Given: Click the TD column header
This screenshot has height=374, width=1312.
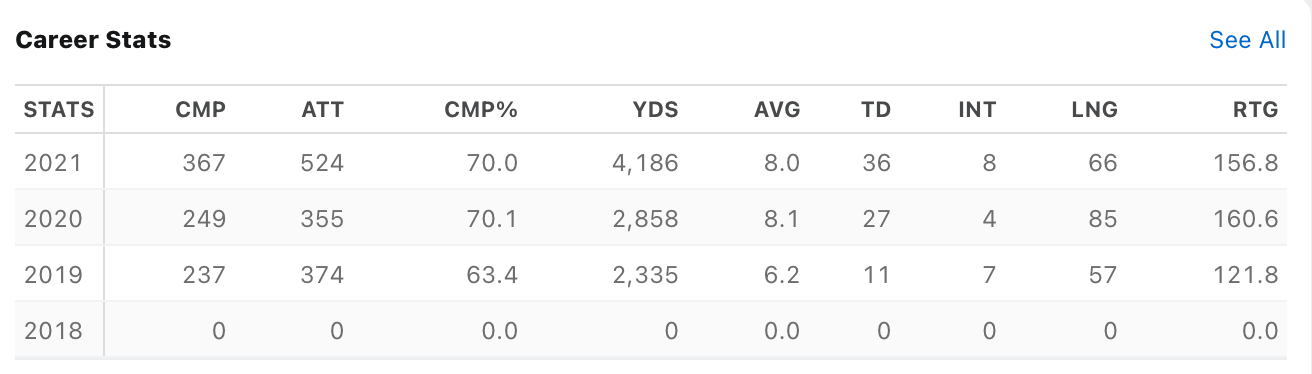Looking at the screenshot, I should [875, 110].
